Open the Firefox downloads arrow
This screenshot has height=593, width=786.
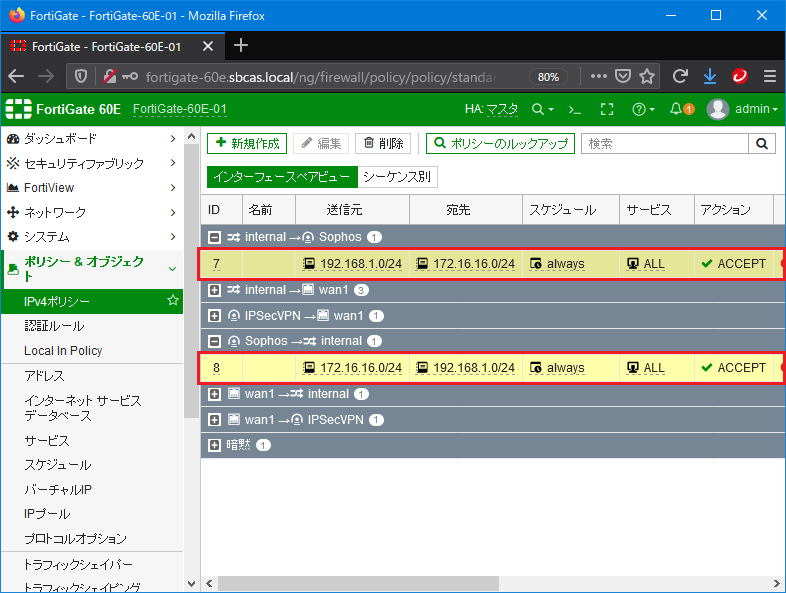point(710,77)
